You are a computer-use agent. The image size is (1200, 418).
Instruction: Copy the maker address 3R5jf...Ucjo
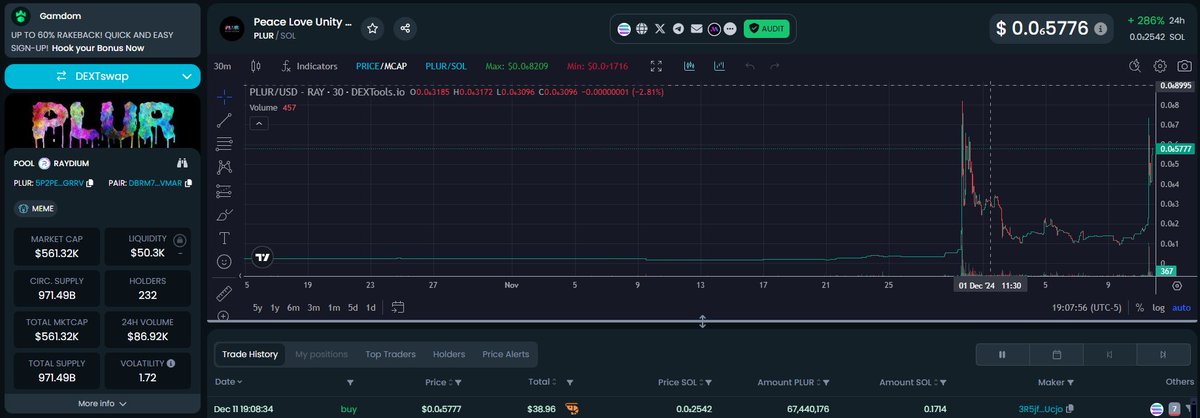click(1070, 409)
